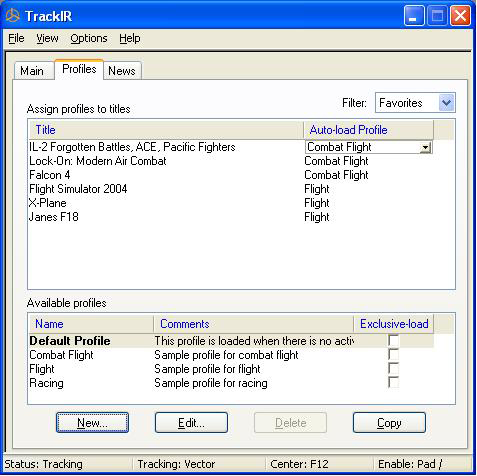Click the New... profile button

(x=92, y=423)
